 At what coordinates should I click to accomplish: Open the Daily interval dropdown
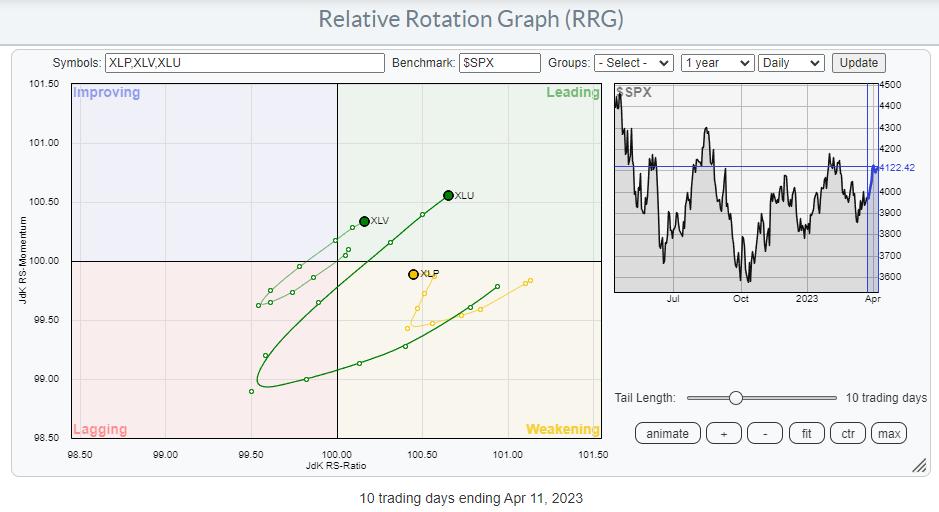coord(791,62)
